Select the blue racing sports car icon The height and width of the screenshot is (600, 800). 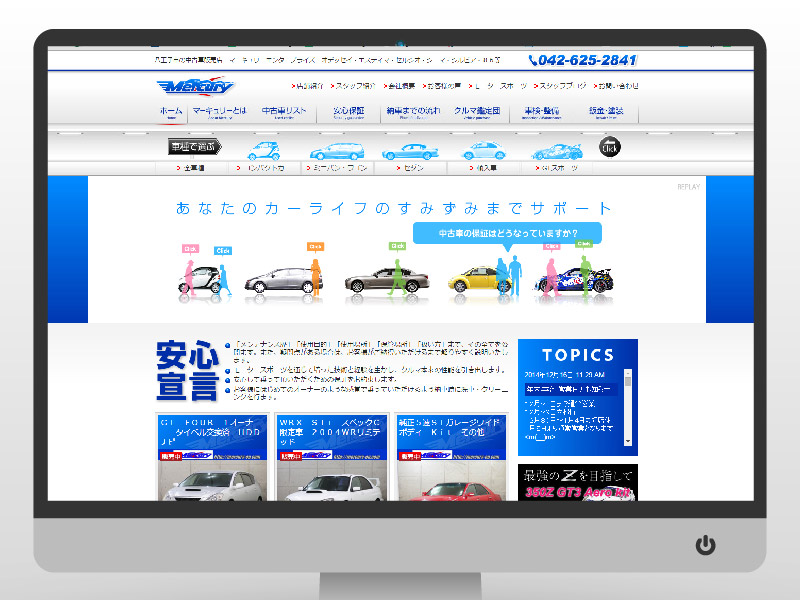pyautogui.click(x=557, y=151)
